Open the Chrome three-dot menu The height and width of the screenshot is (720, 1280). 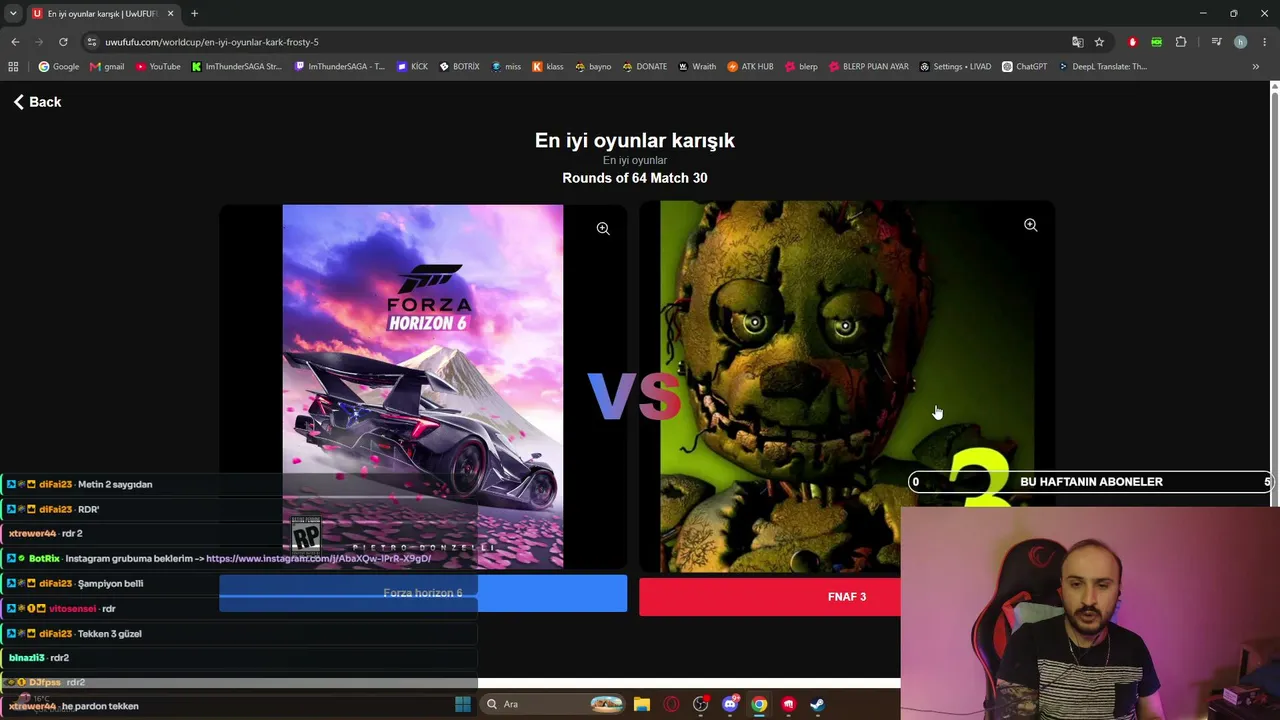(1264, 42)
